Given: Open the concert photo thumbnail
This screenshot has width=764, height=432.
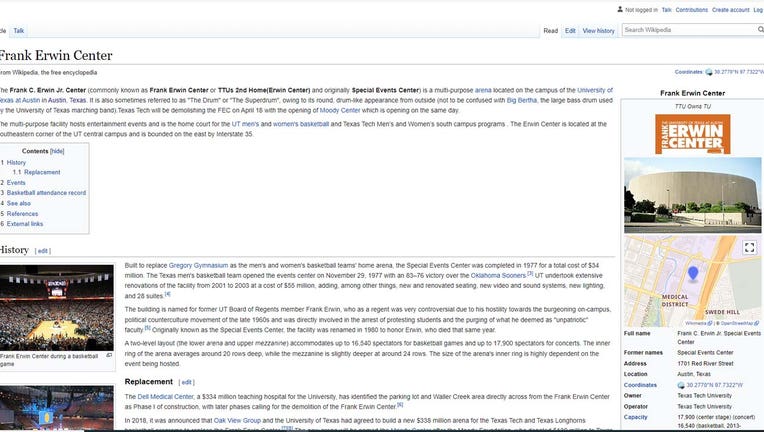Looking at the screenshot, I should (57, 408).
